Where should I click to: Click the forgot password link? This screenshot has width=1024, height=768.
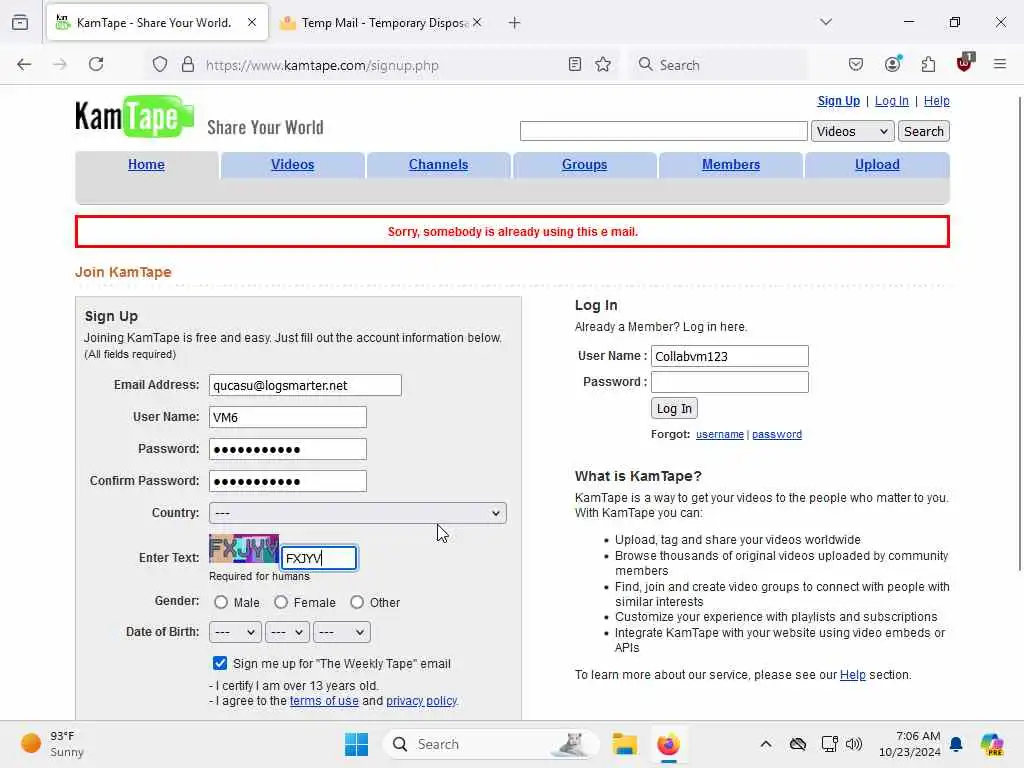[776, 434]
